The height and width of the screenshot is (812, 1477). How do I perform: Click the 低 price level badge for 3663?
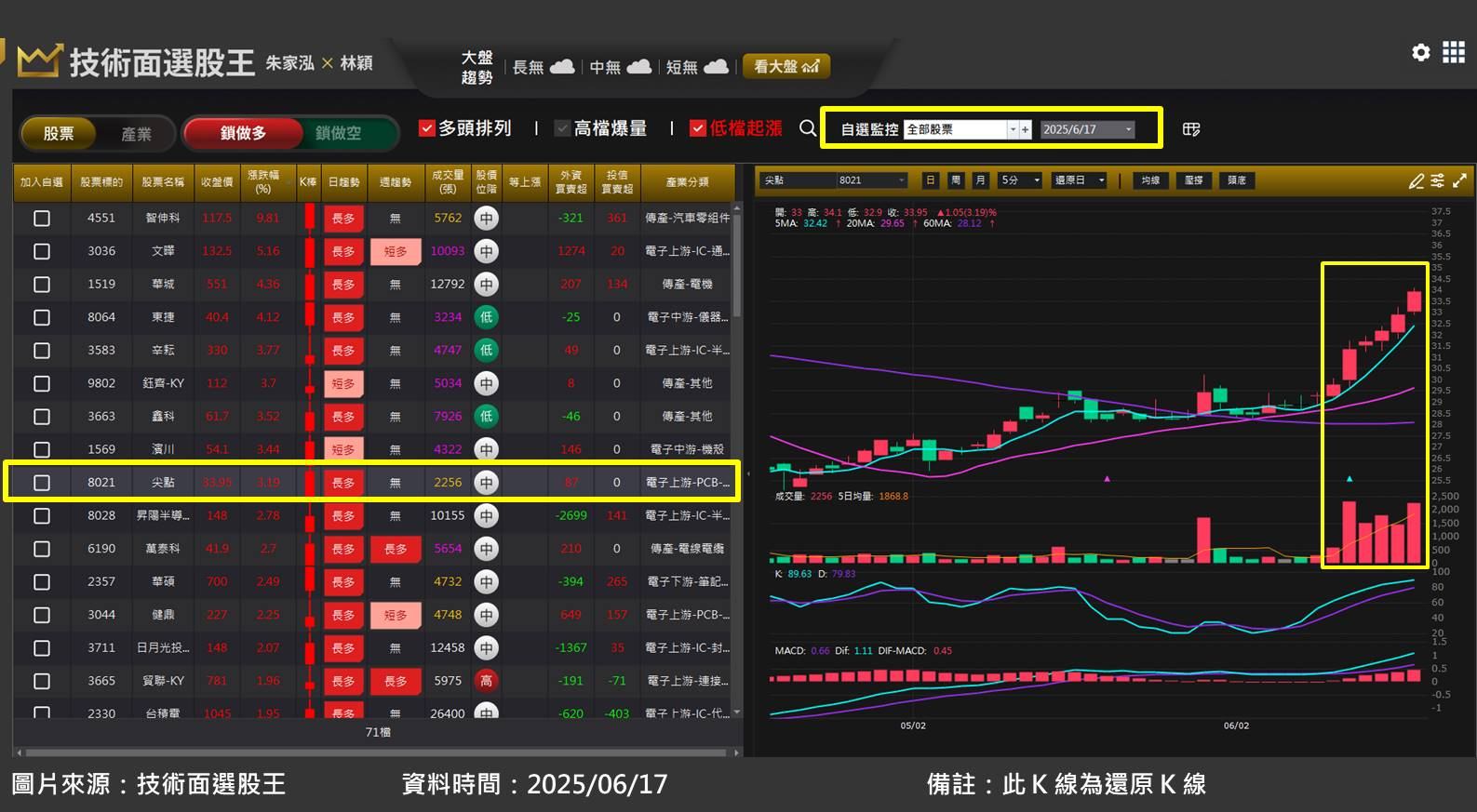click(486, 416)
